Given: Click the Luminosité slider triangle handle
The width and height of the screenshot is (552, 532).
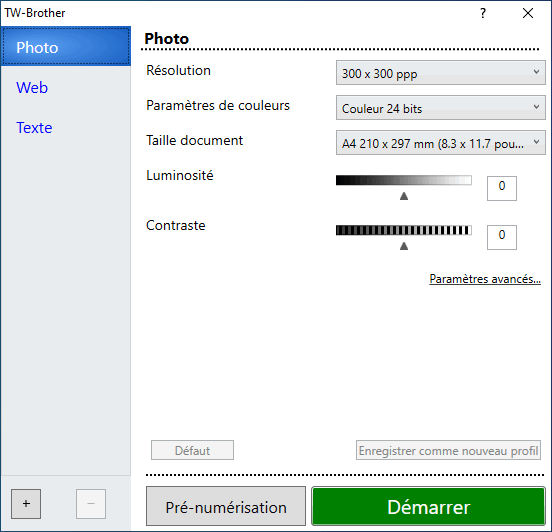Looking at the screenshot, I should [x=404, y=196].
